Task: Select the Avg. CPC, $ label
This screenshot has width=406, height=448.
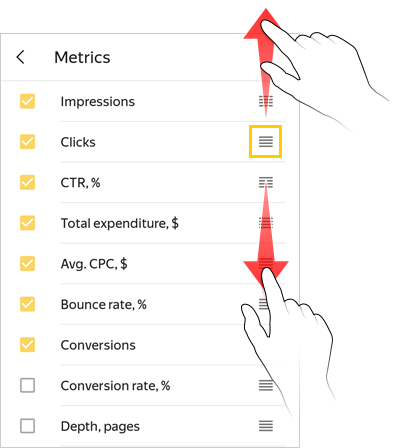Action: (94, 264)
